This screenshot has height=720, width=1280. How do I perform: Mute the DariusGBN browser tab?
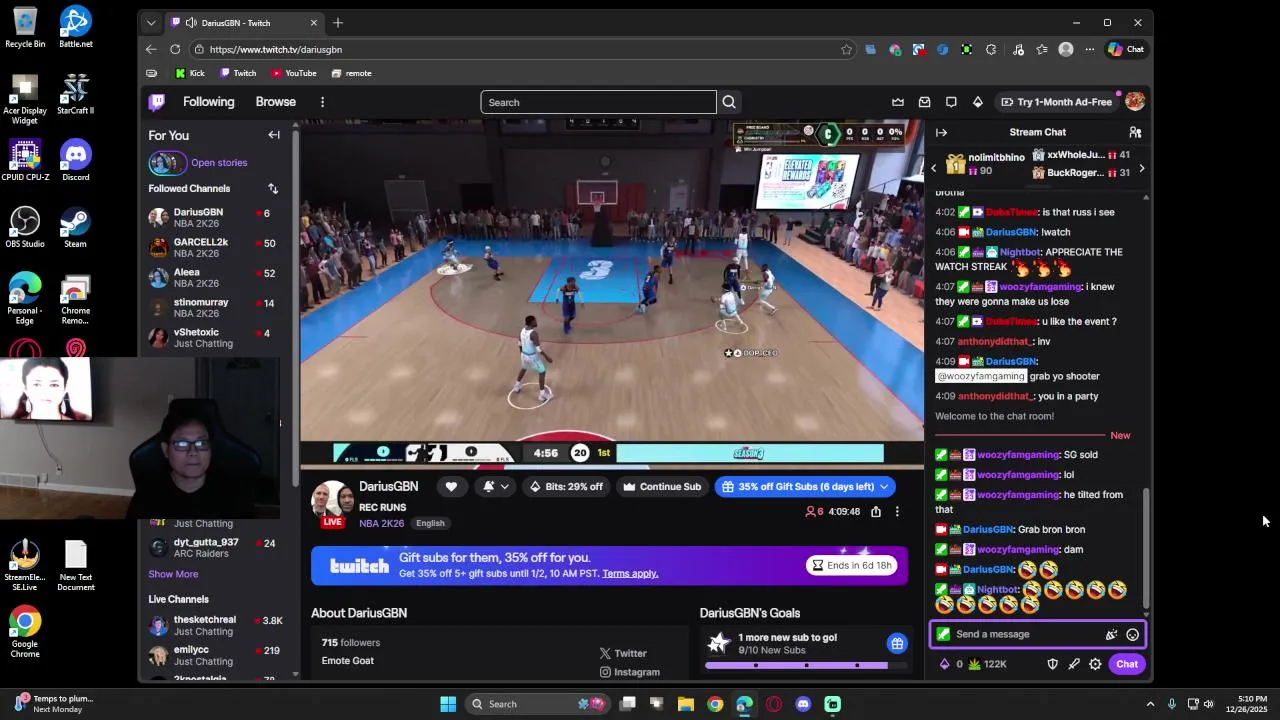(191, 23)
